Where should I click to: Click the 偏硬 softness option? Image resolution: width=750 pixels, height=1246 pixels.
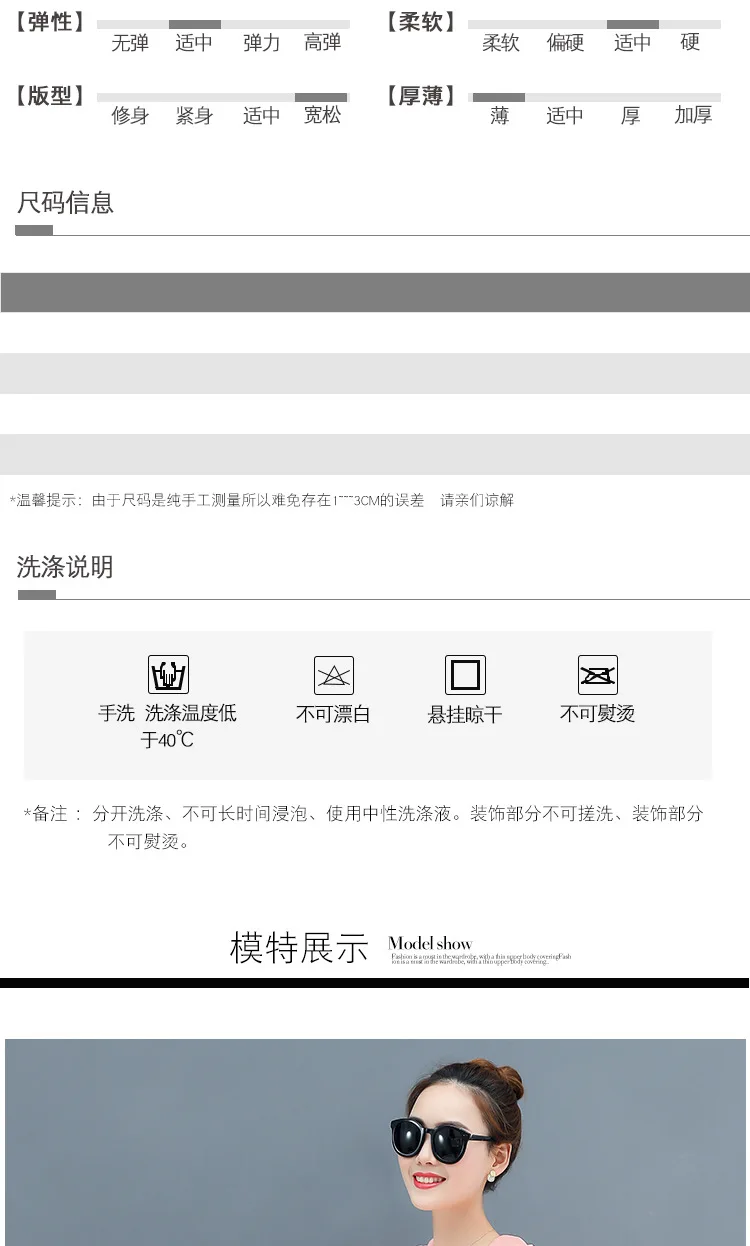[565, 43]
